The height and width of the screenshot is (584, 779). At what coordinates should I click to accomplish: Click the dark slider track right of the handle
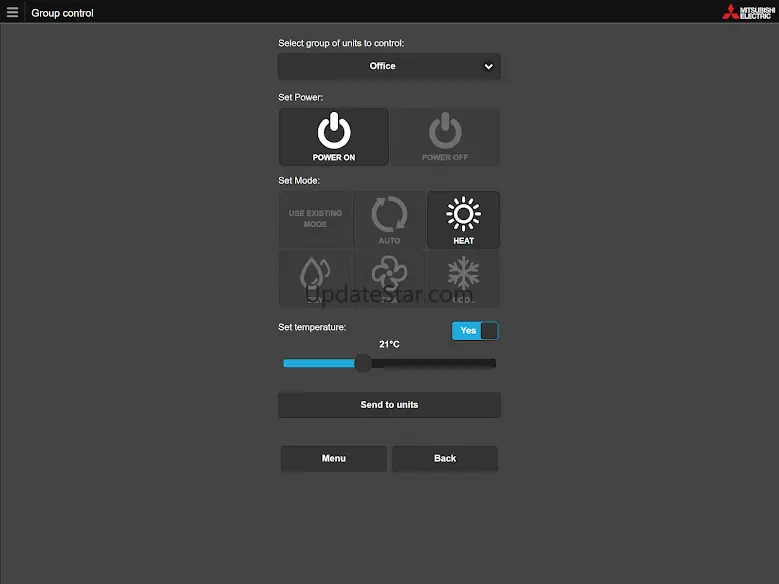[x=434, y=363]
